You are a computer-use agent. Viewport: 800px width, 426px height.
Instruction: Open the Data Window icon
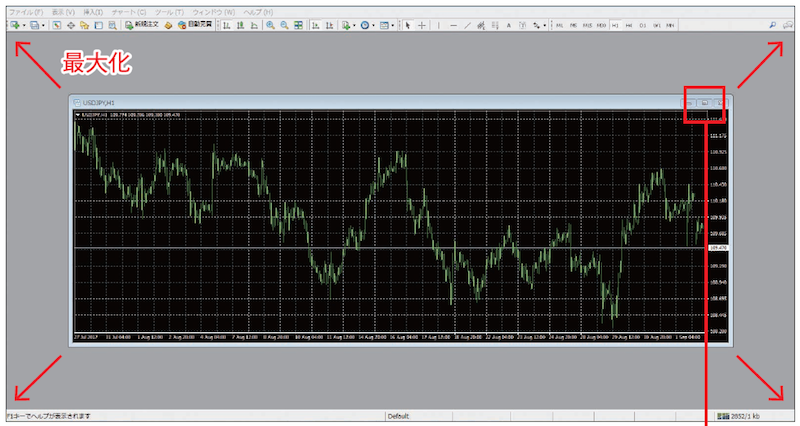[x=71, y=25]
